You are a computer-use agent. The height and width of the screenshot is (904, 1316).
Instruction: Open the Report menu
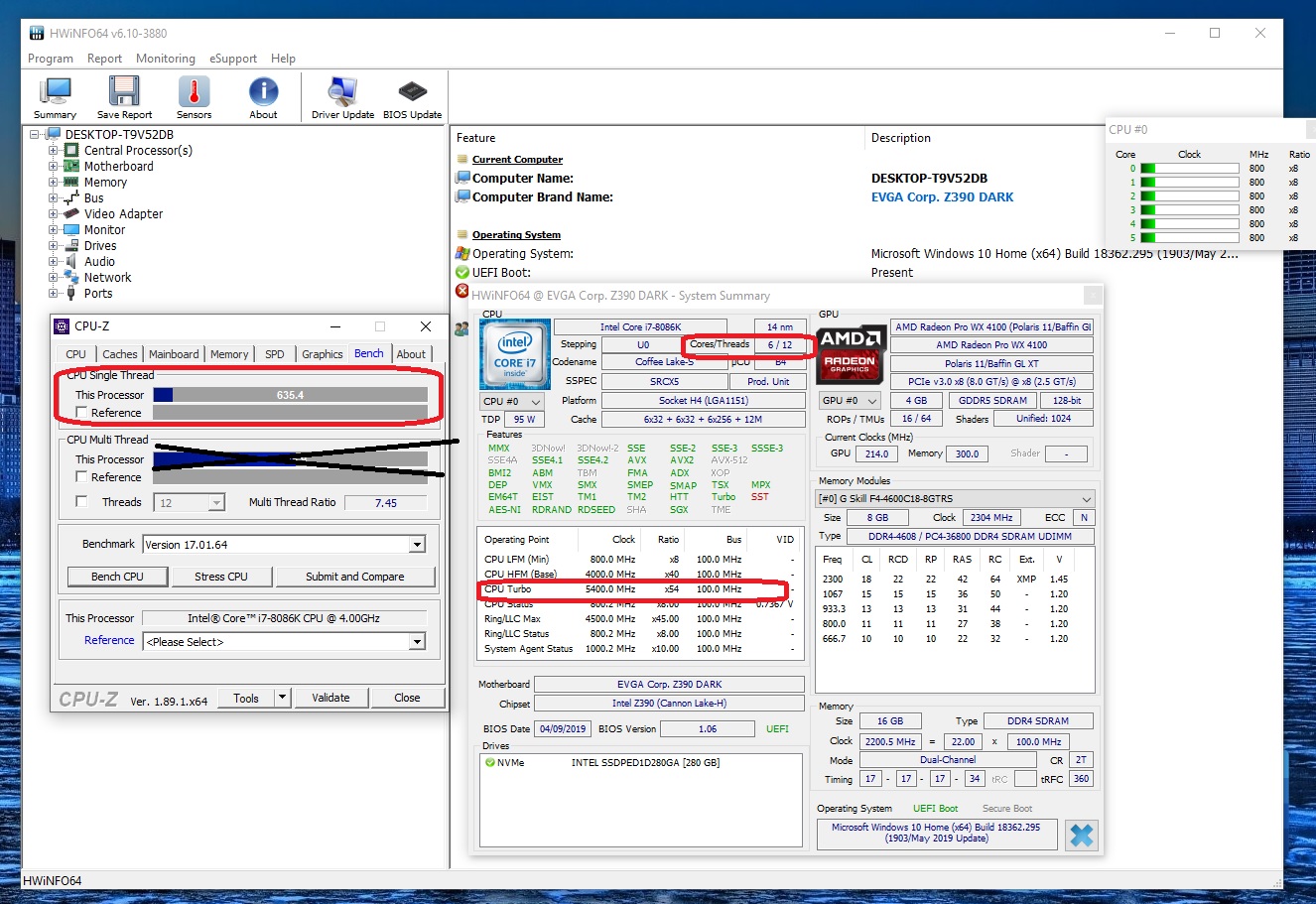click(104, 59)
